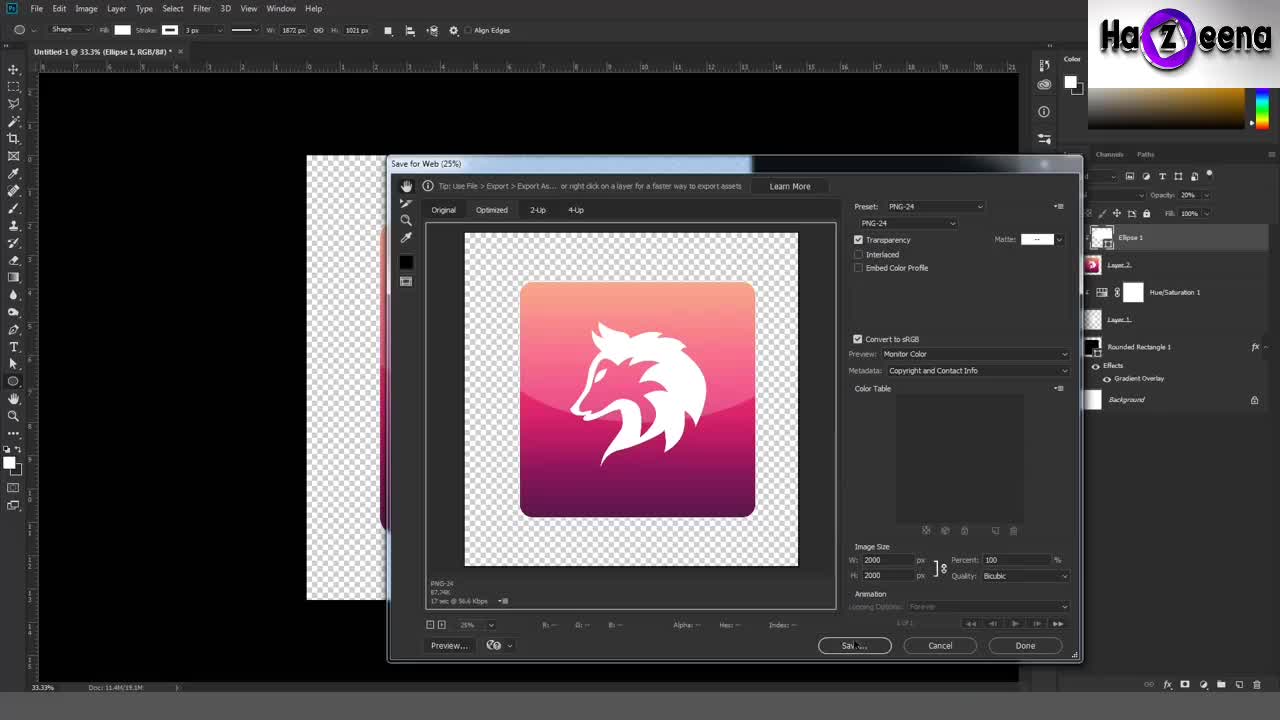This screenshot has height=720, width=1280.
Task: Click the path arrangement icon in options bar
Action: (x=432, y=30)
